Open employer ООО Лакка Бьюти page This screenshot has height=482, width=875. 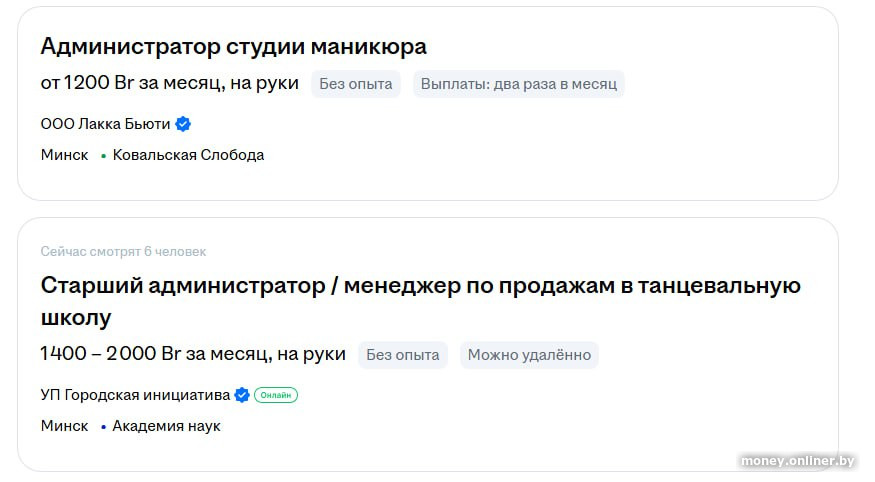105,124
